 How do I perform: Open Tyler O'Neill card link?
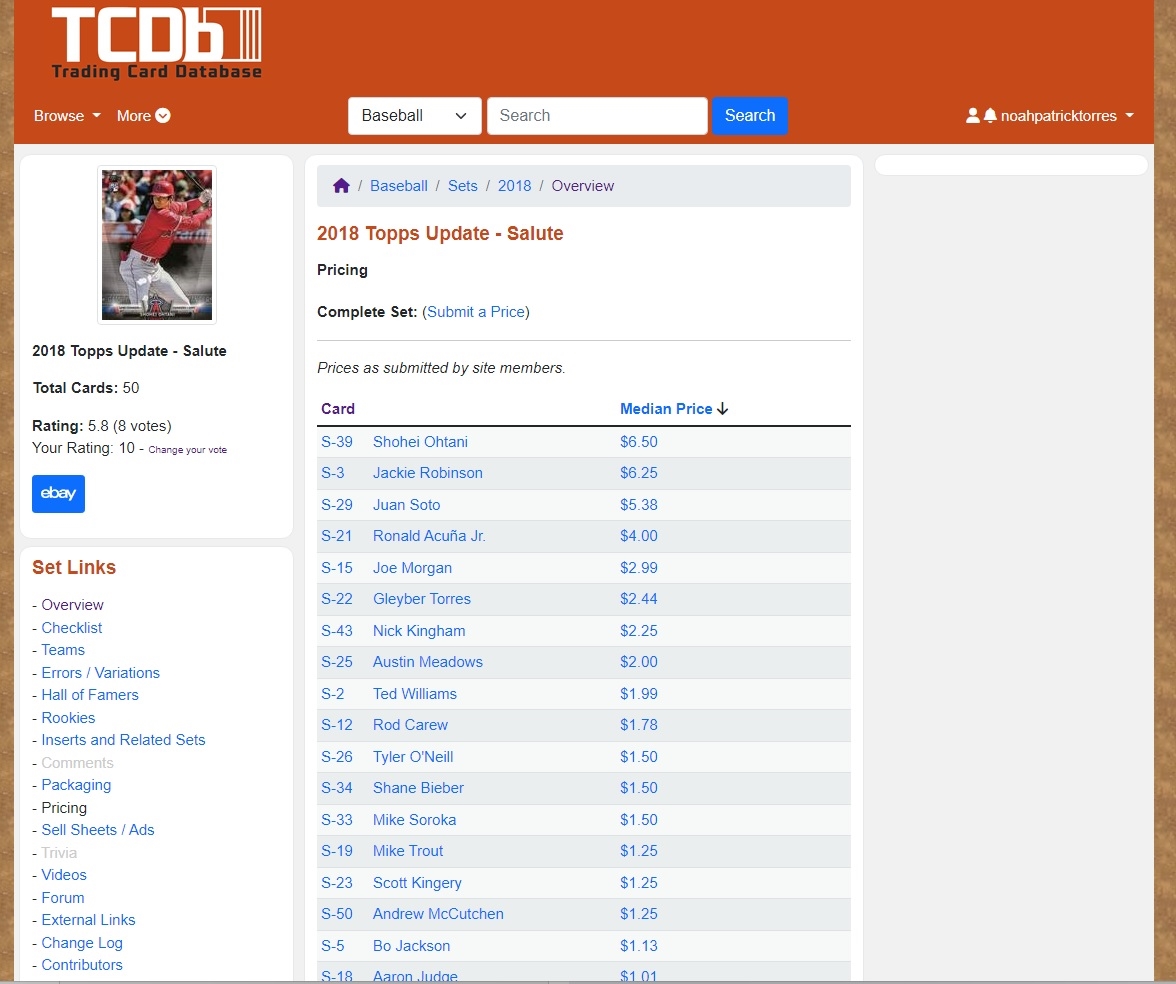point(413,757)
